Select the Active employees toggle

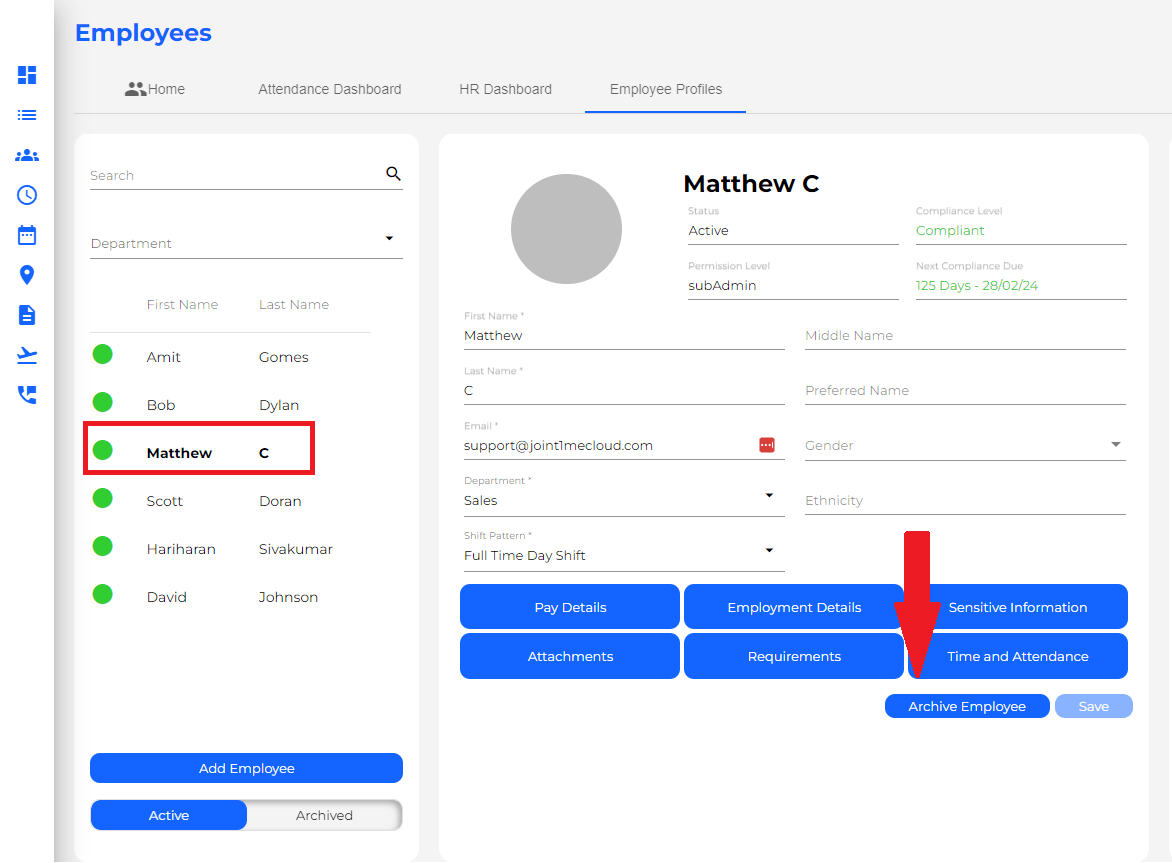point(168,815)
